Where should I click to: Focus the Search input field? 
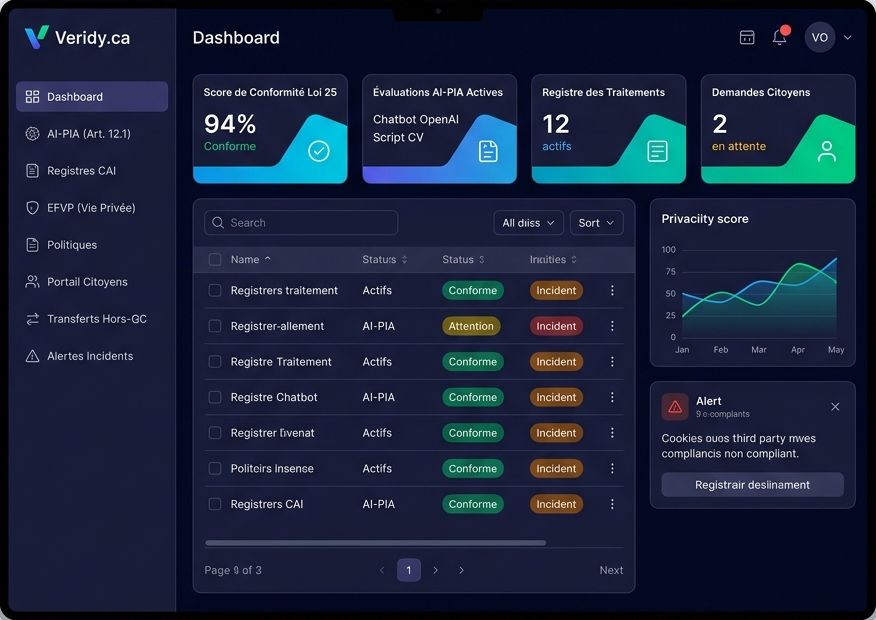point(301,222)
